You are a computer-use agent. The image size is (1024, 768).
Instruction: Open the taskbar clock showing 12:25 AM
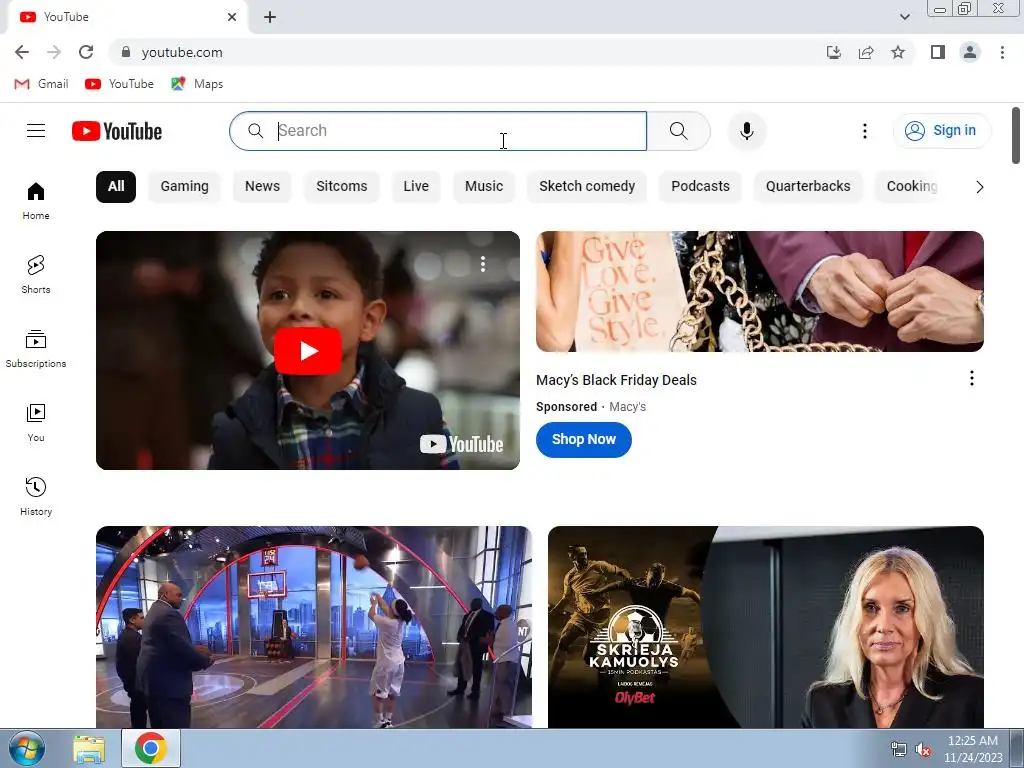pyautogui.click(x=972, y=749)
